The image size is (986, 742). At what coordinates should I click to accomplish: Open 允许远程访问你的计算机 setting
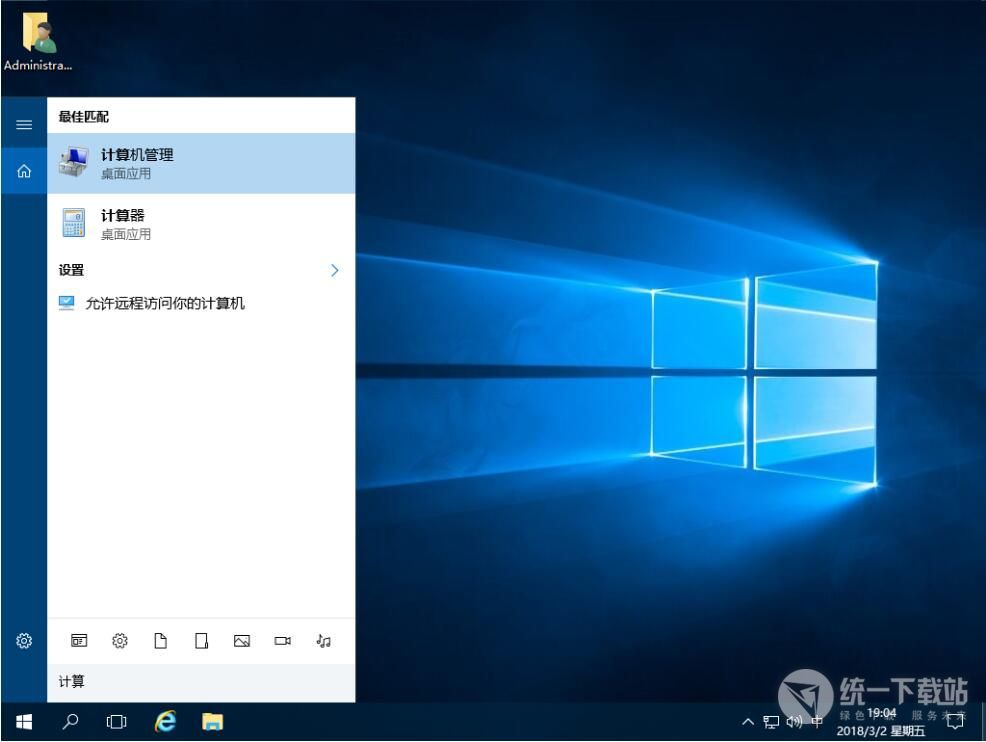pyautogui.click(x=201, y=304)
